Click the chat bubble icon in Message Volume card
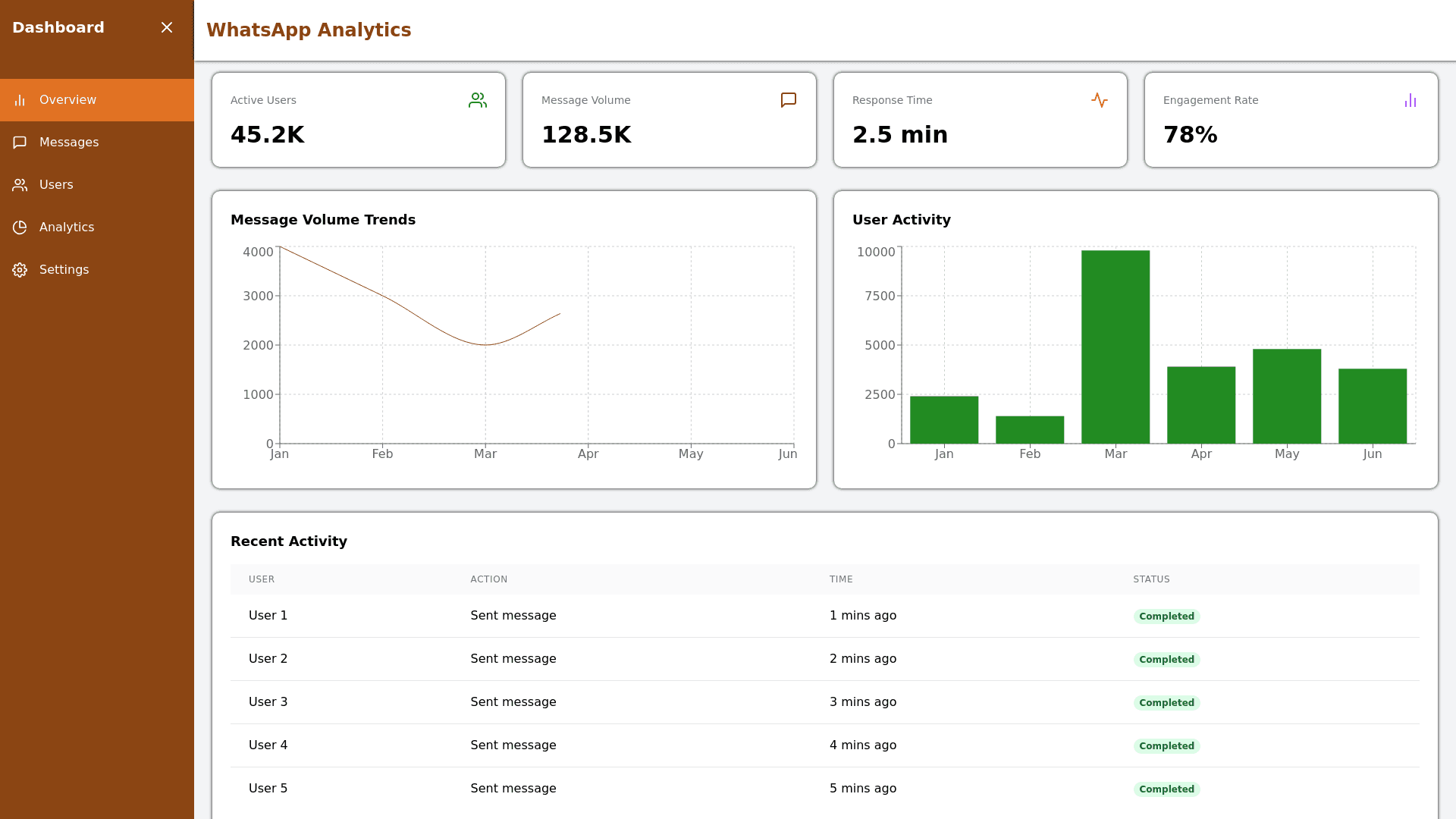Viewport: 1456px width, 819px height. point(789,100)
